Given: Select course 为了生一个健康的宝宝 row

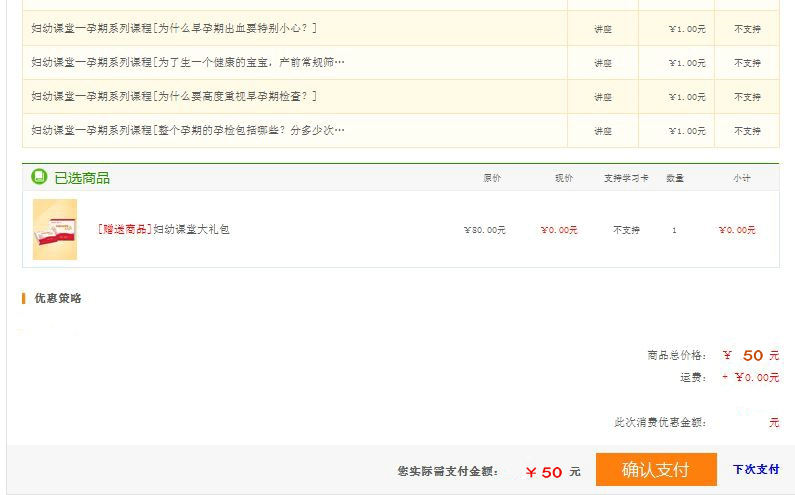Looking at the screenshot, I should [187, 62].
